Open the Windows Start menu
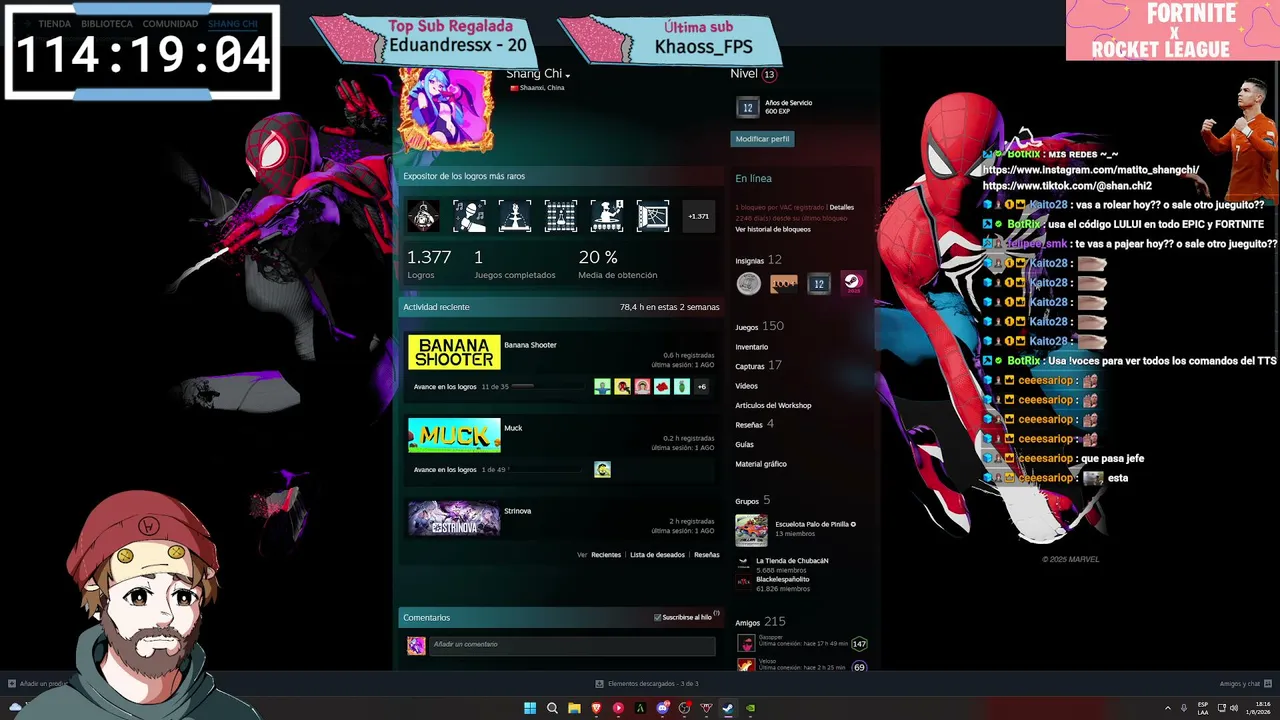1280x720 pixels. click(x=530, y=708)
